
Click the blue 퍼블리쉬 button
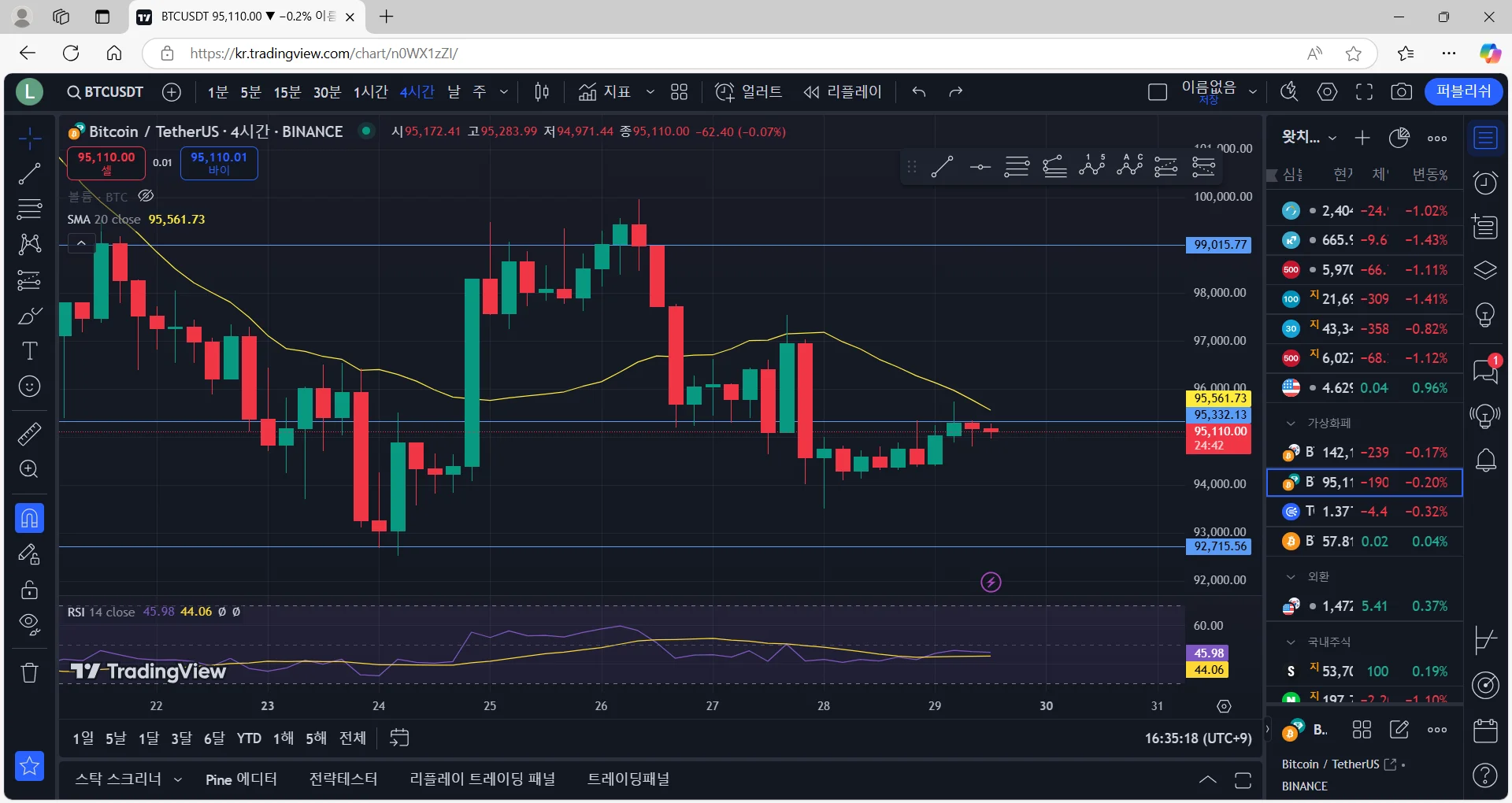[x=1463, y=91]
